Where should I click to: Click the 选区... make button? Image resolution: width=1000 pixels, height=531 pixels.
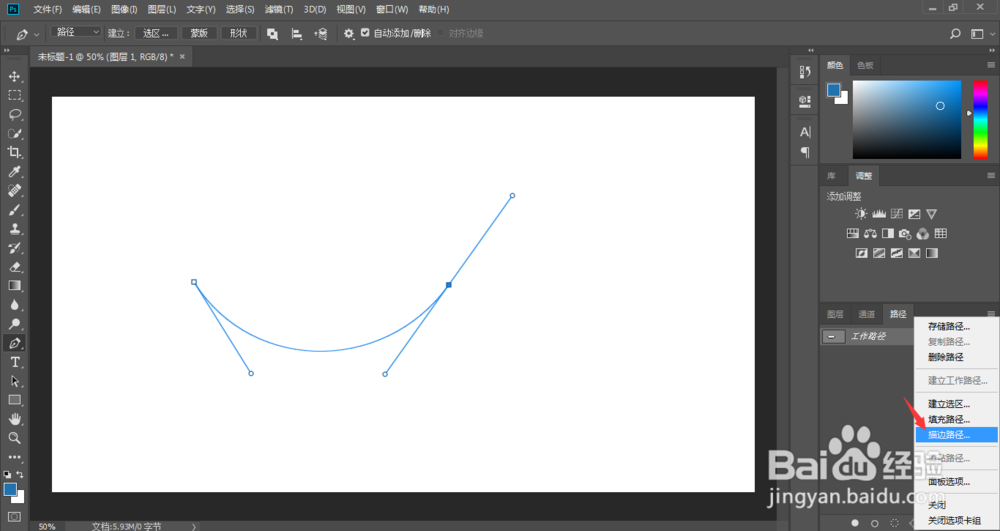click(x=156, y=33)
